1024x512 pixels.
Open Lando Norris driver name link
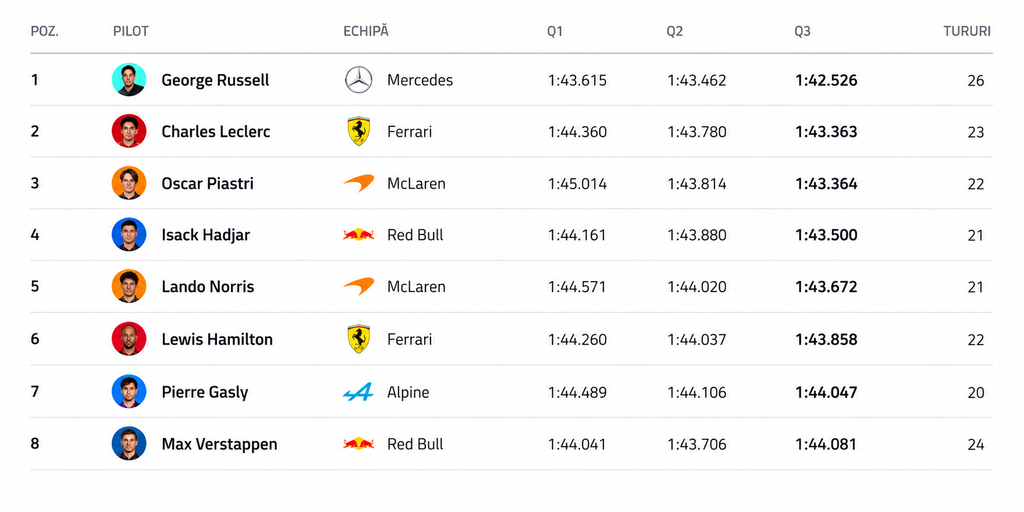[x=208, y=286]
